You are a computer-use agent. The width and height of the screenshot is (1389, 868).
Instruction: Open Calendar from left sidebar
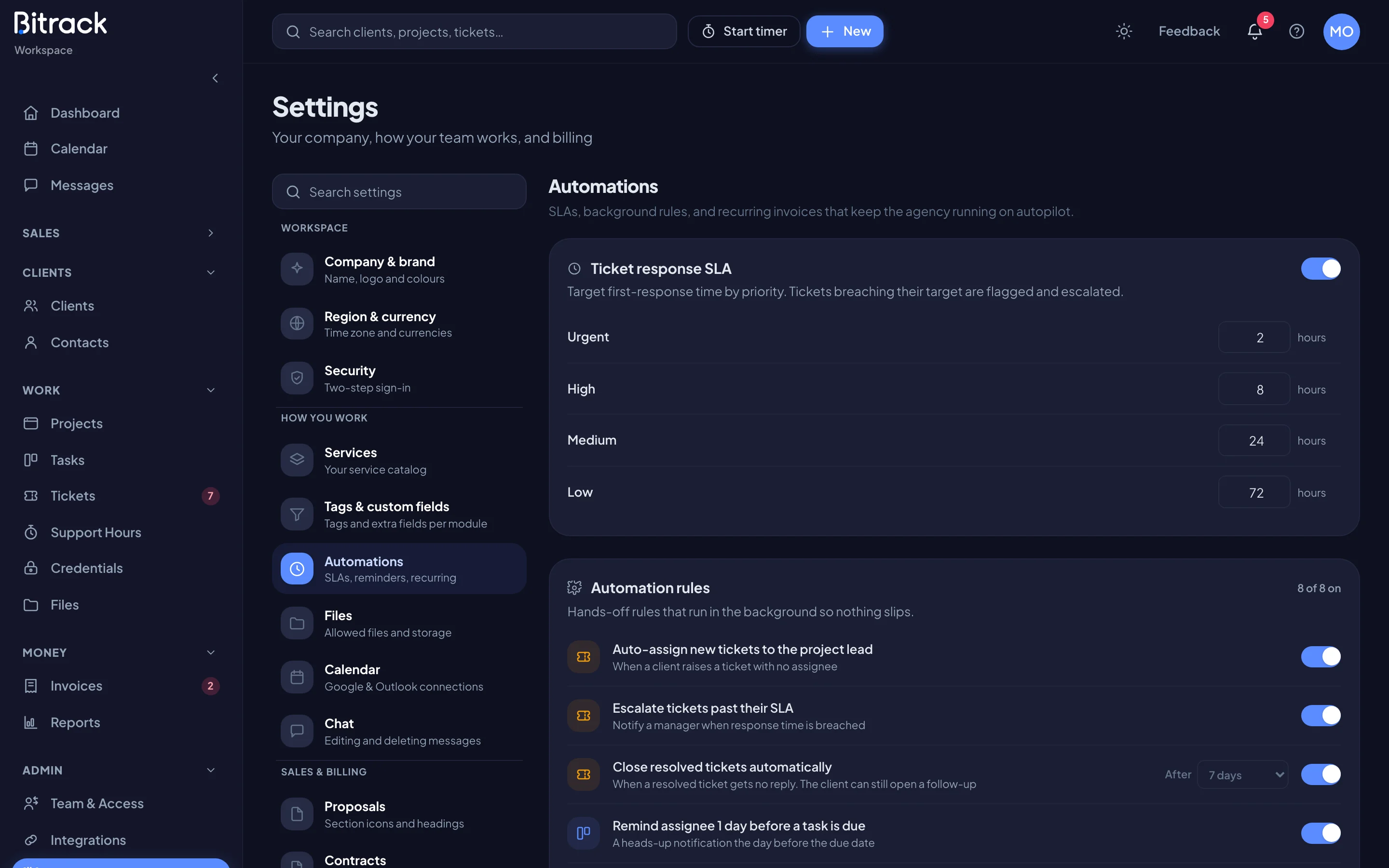121,149
